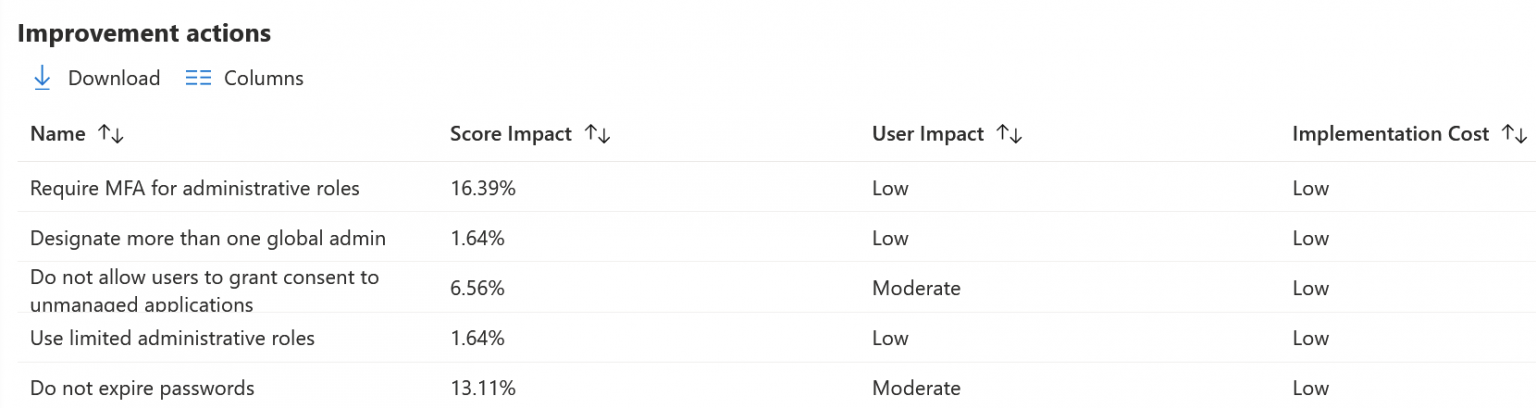Viewport: 1536px width, 408px height.
Task: Sort by Name using arrows icon
Action: click(x=110, y=134)
